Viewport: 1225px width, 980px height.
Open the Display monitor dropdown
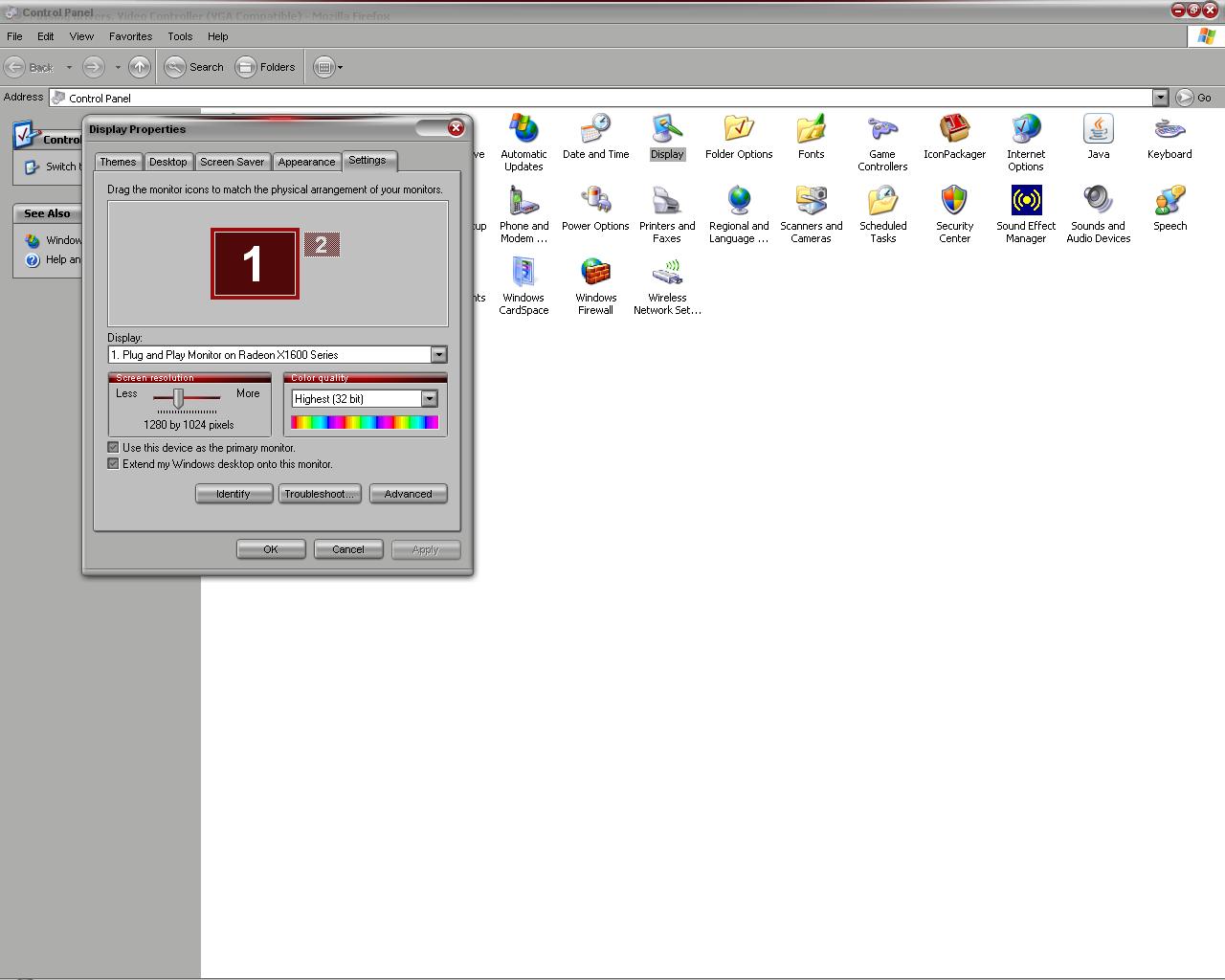click(x=438, y=355)
